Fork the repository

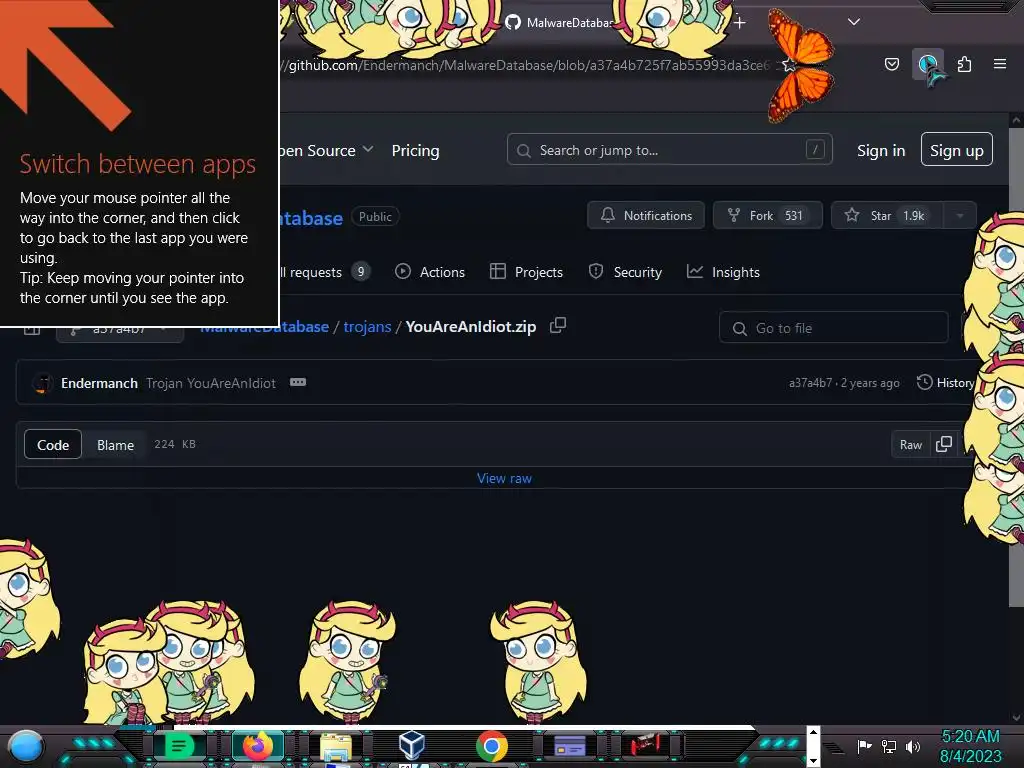coord(767,216)
